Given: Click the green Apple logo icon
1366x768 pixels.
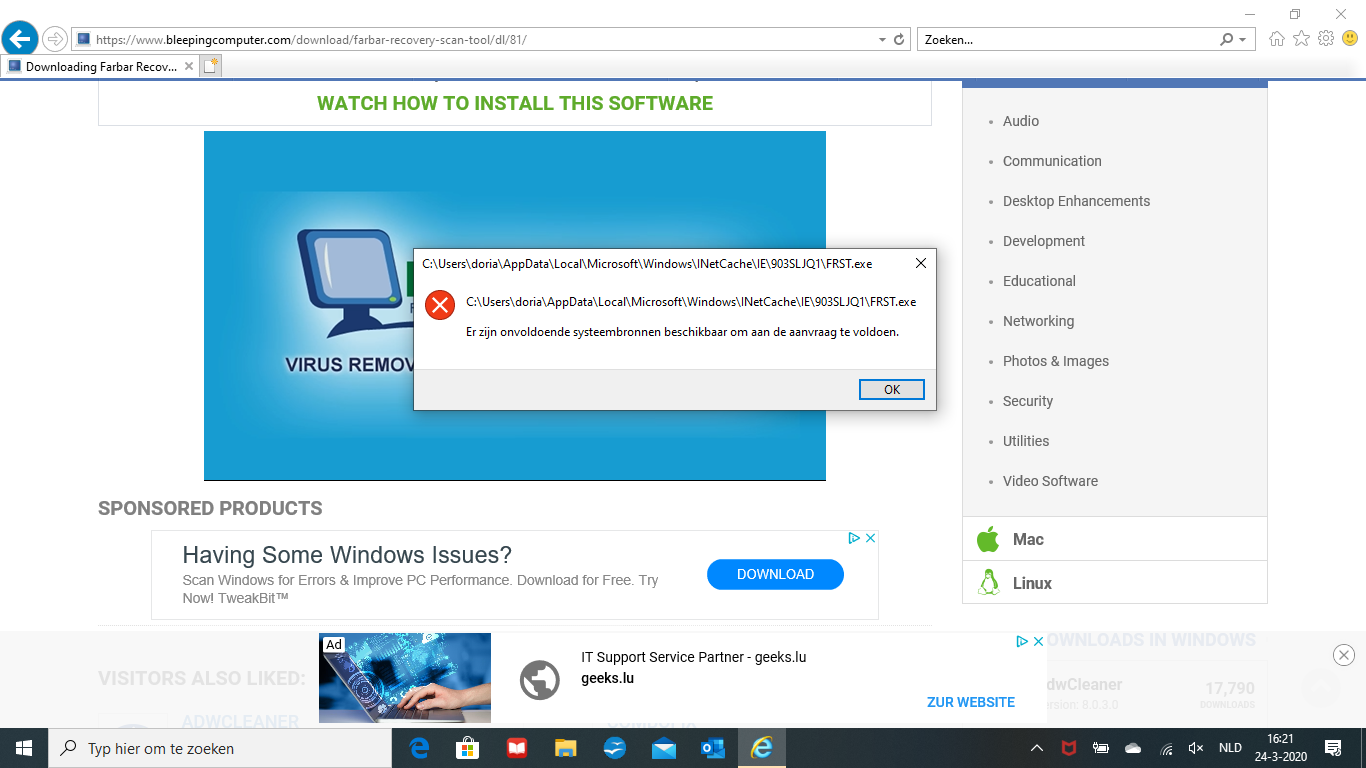Looking at the screenshot, I should 988,539.
